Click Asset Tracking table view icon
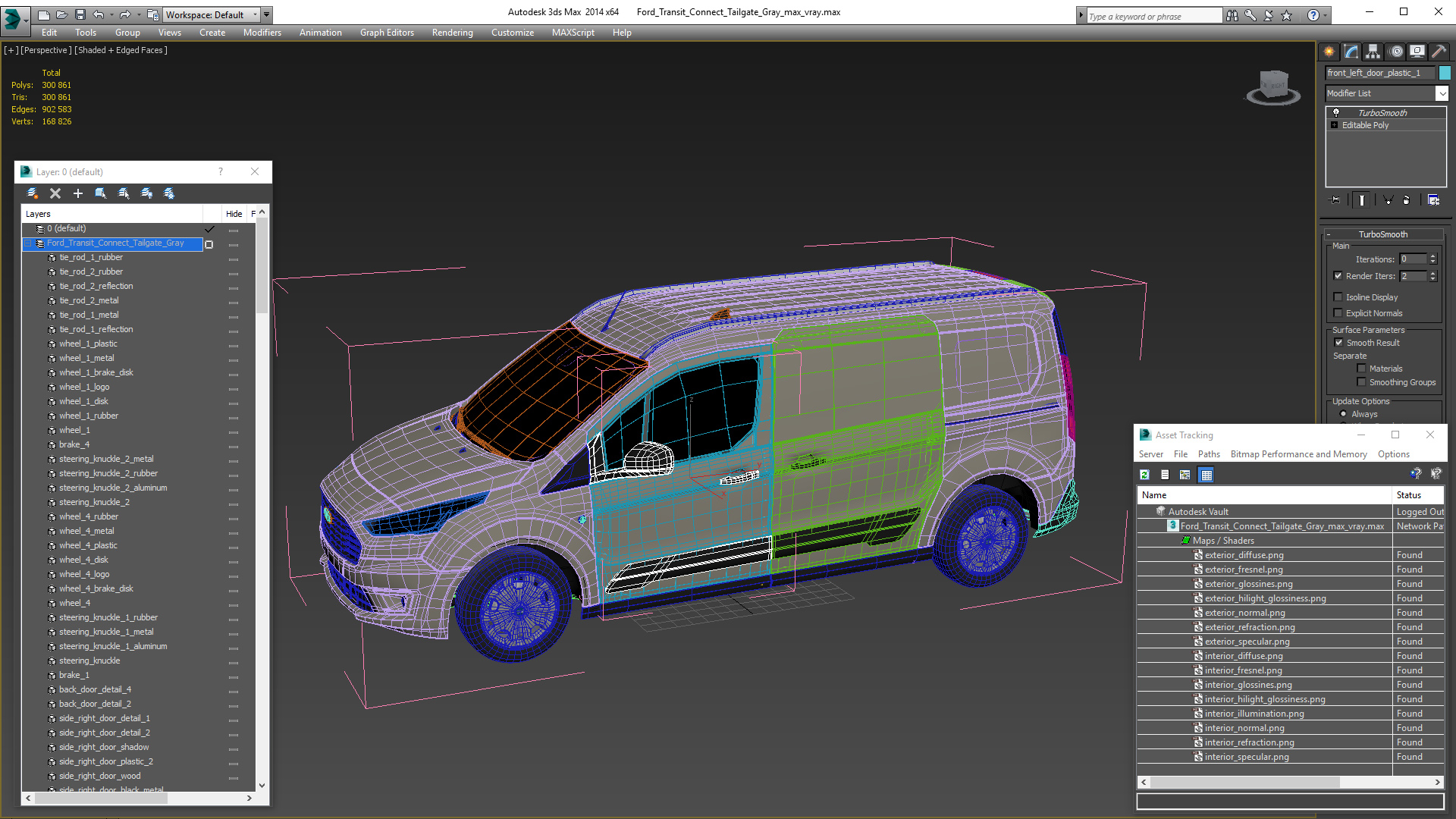Screen dimensions: 1456x819 tap(1207, 475)
